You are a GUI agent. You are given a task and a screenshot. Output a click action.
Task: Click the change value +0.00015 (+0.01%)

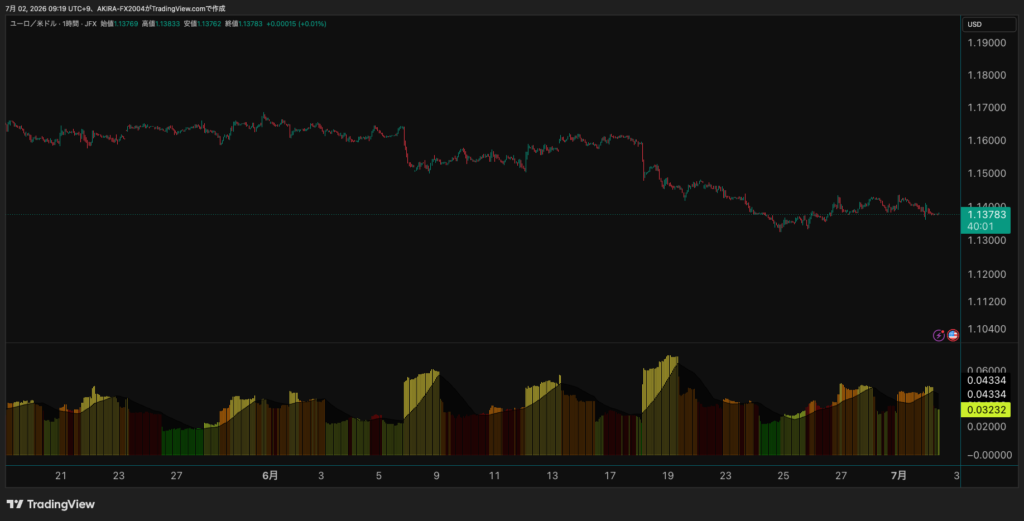[296, 24]
